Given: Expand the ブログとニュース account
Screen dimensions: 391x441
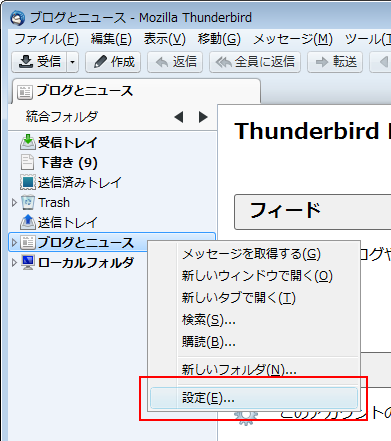Looking at the screenshot, I should pyautogui.click(x=14, y=242).
